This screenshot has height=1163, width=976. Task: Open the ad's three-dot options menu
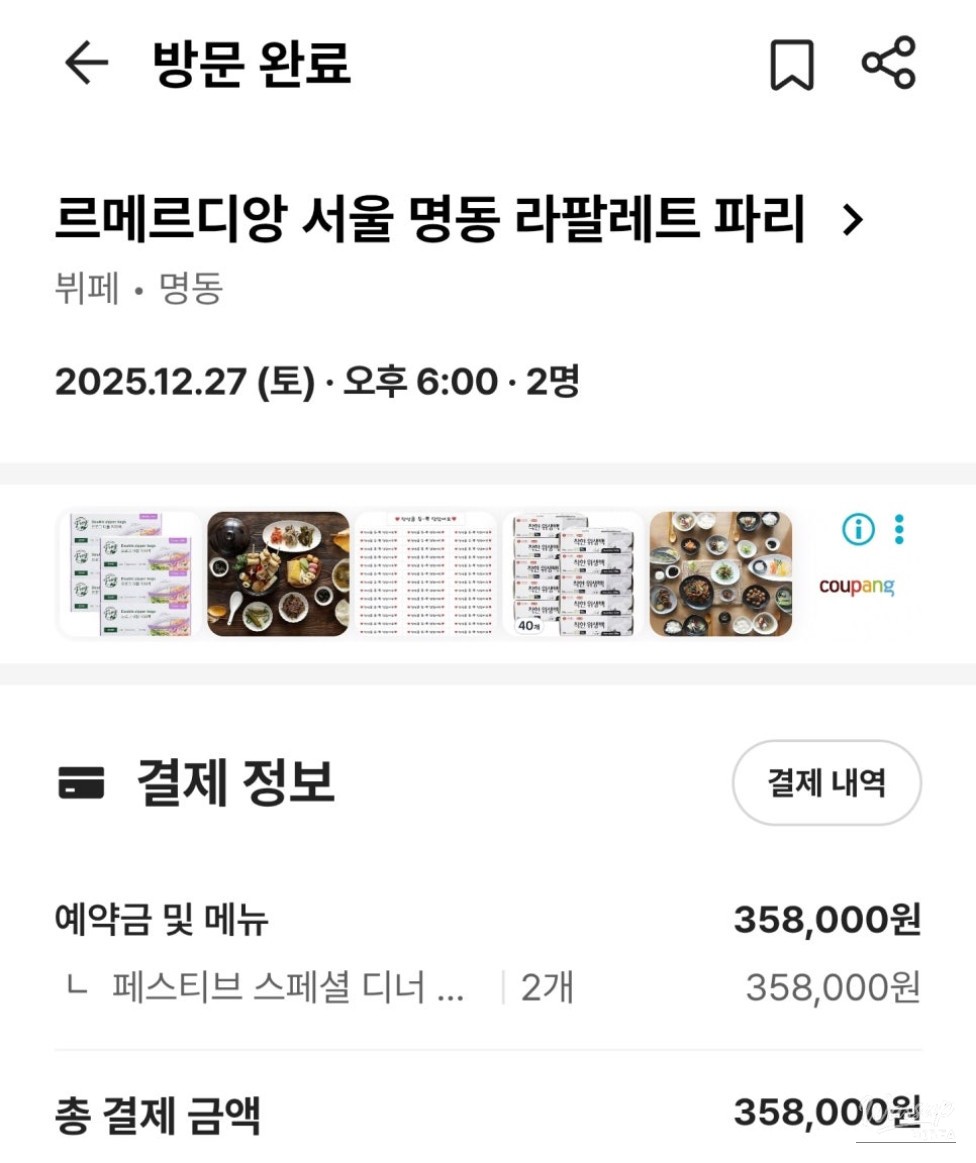coord(899,529)
